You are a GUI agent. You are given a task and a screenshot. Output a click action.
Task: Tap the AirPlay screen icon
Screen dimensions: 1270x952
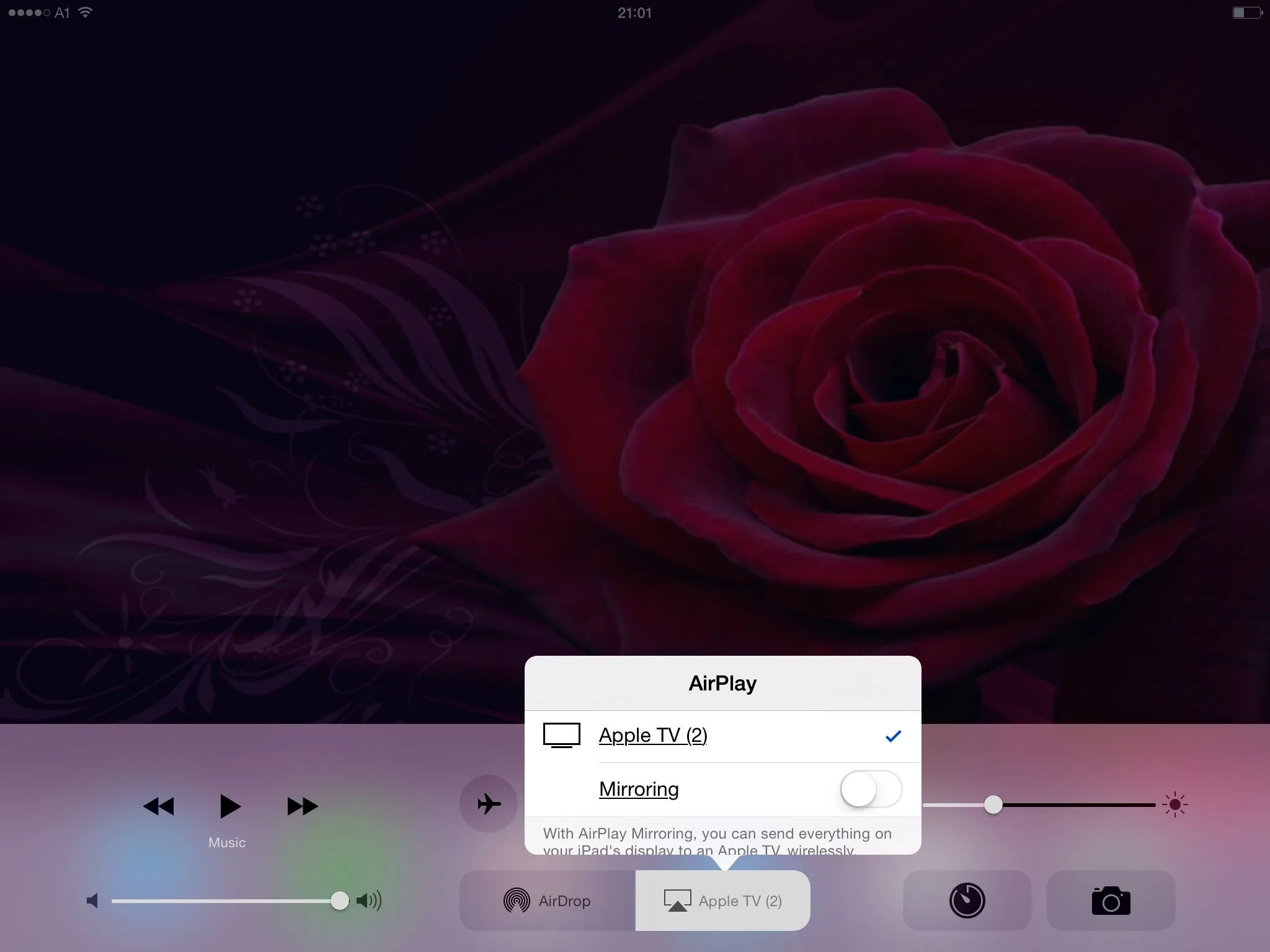coord(677,901)
